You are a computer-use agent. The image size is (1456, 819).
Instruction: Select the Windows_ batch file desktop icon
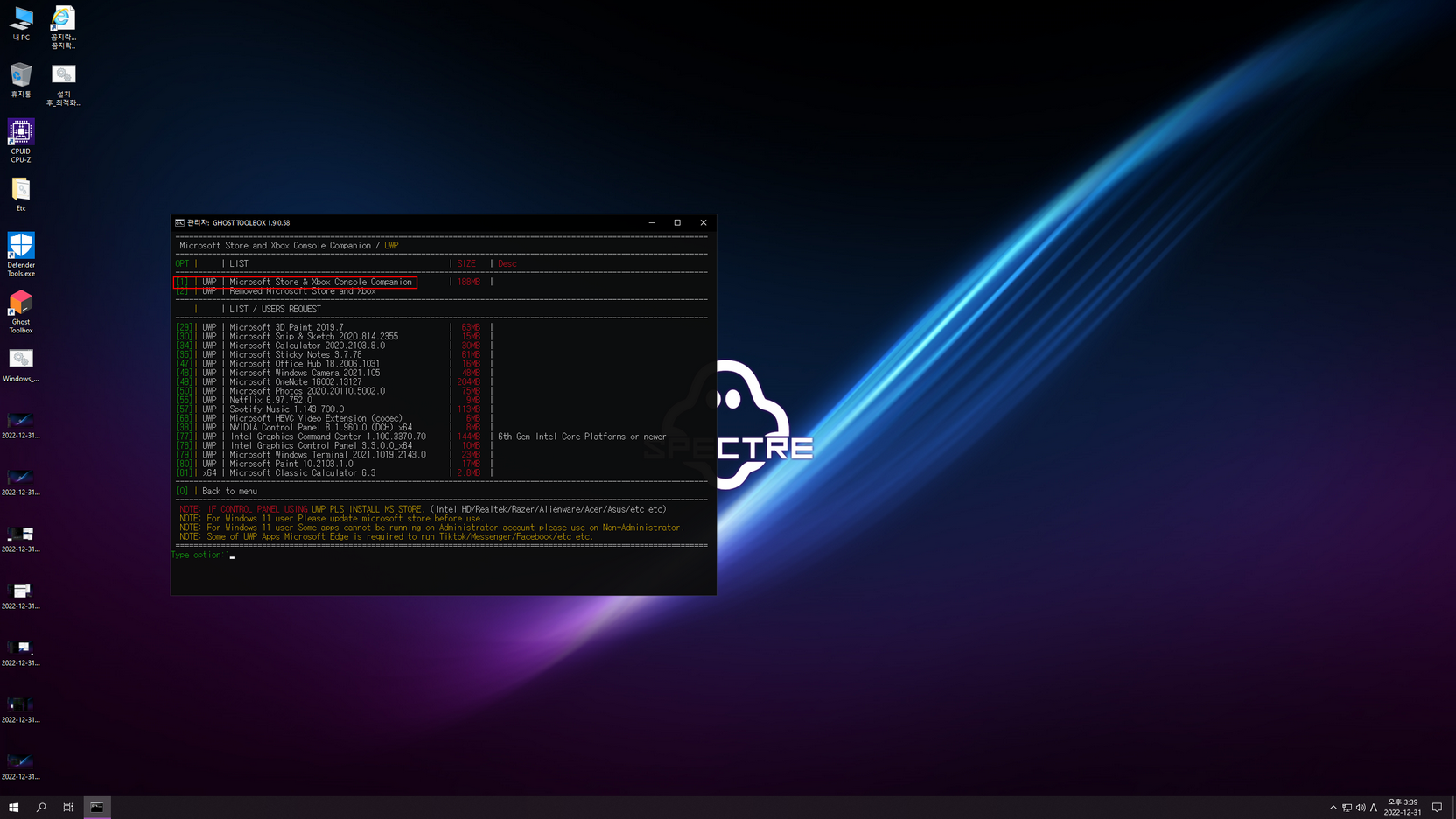coord(21,365)
